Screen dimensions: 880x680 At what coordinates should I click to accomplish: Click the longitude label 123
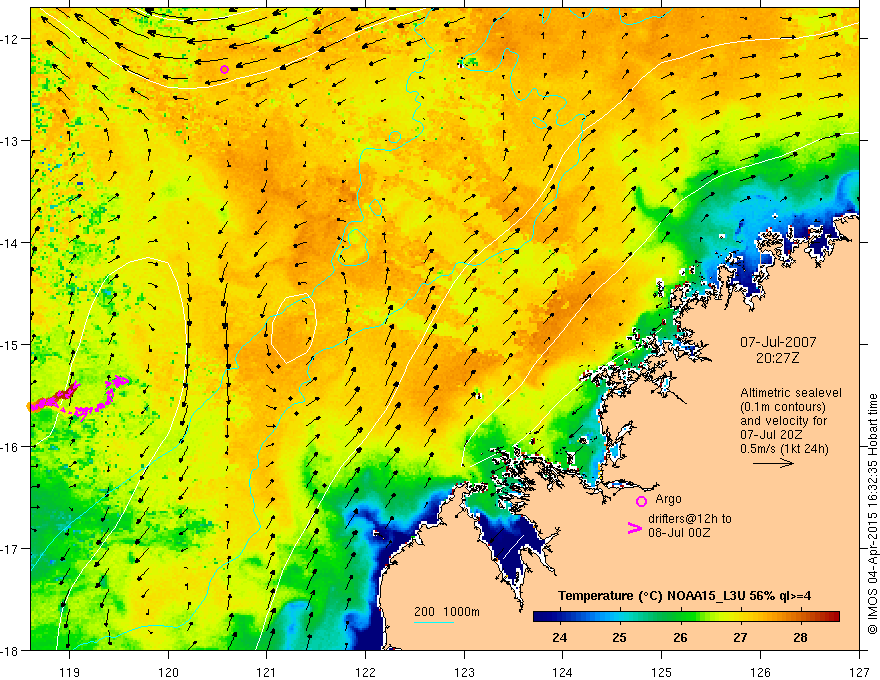point(464,672)
